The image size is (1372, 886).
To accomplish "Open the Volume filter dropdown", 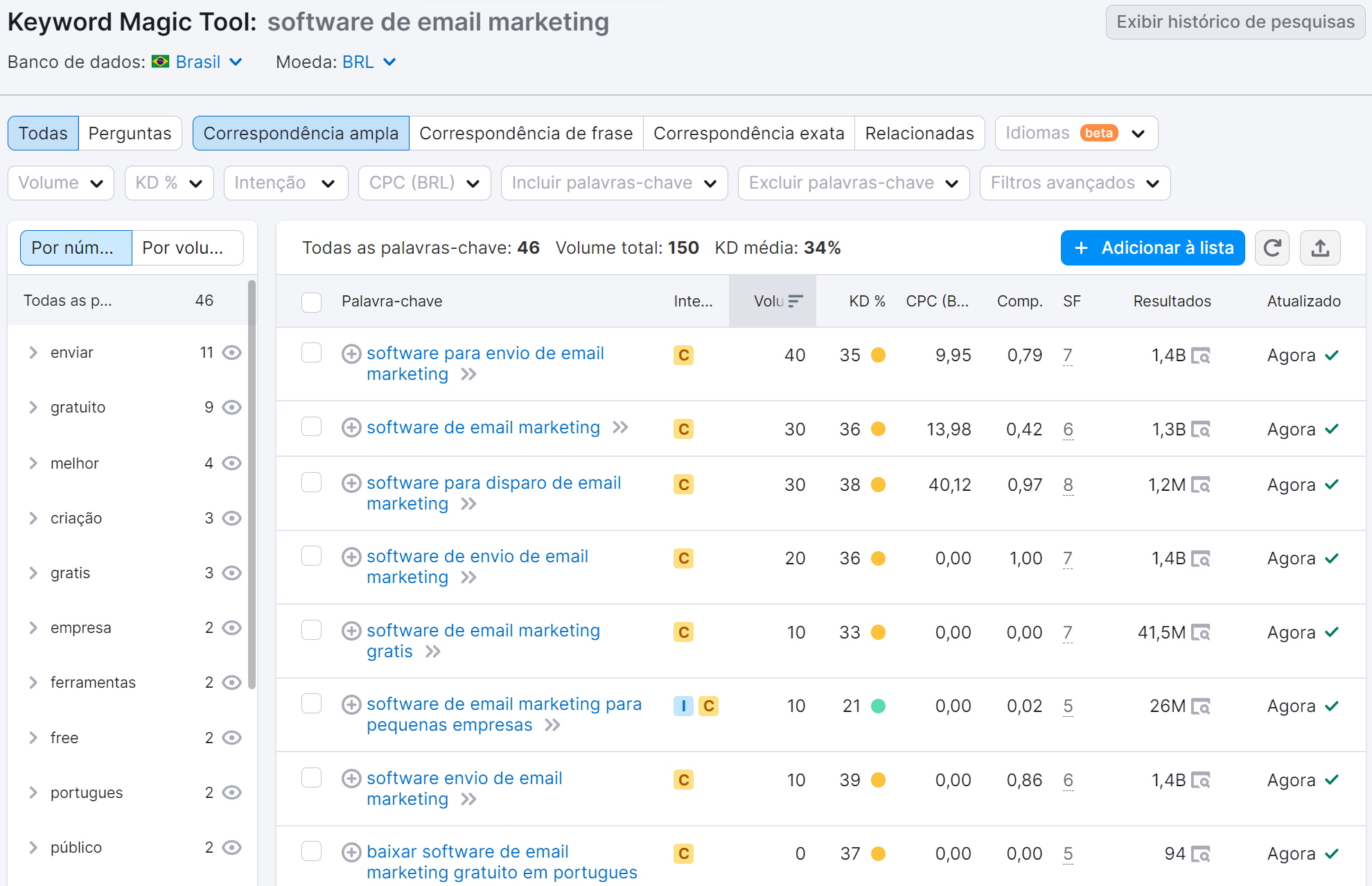I will [62, 183].
